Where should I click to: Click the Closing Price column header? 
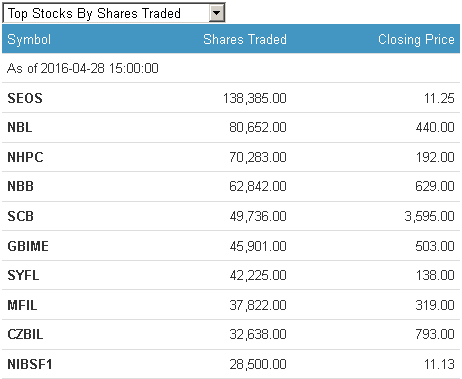[x=416, y=39]
